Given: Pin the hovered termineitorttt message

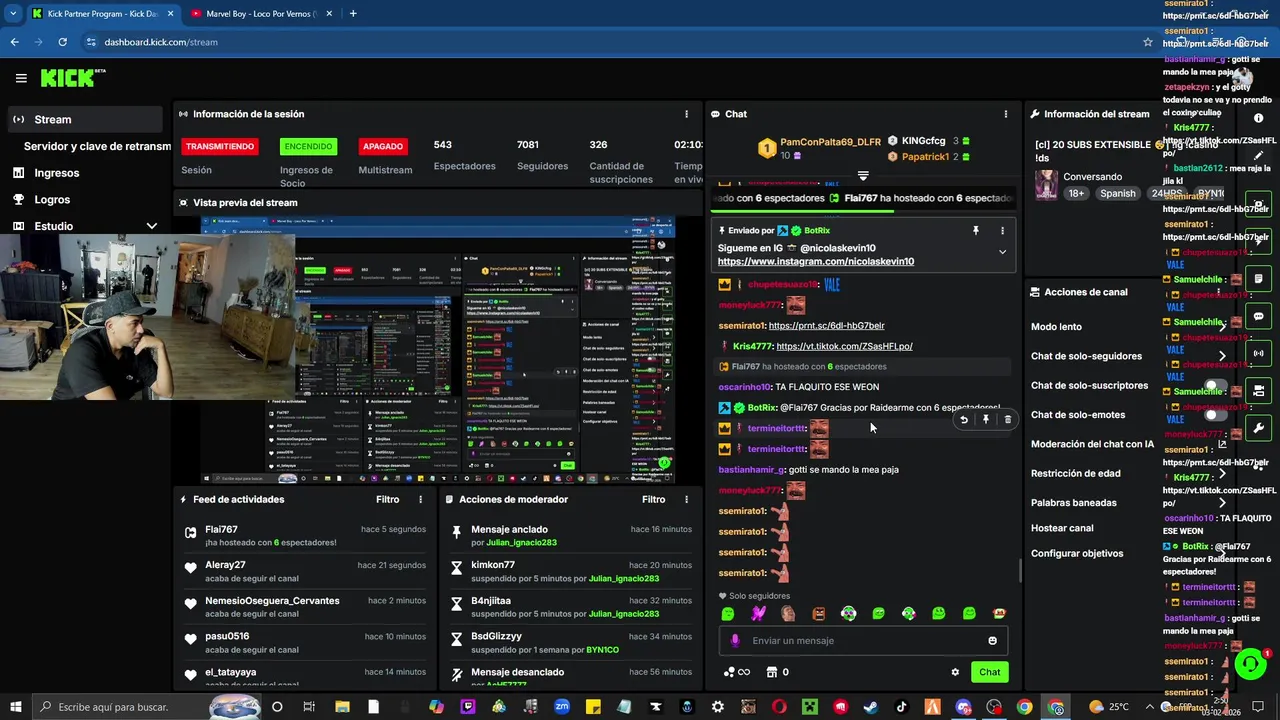Looking at the screenshot, I should (986, 420).
